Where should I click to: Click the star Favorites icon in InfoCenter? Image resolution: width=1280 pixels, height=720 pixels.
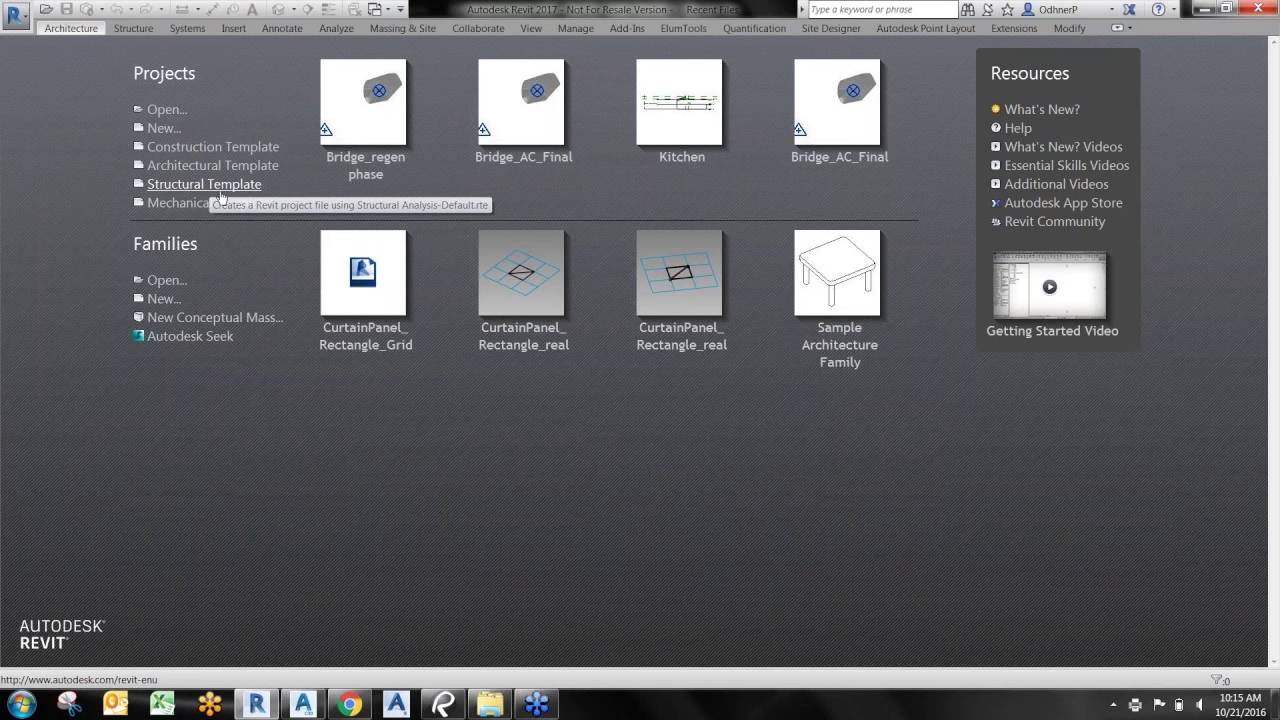1007,9
